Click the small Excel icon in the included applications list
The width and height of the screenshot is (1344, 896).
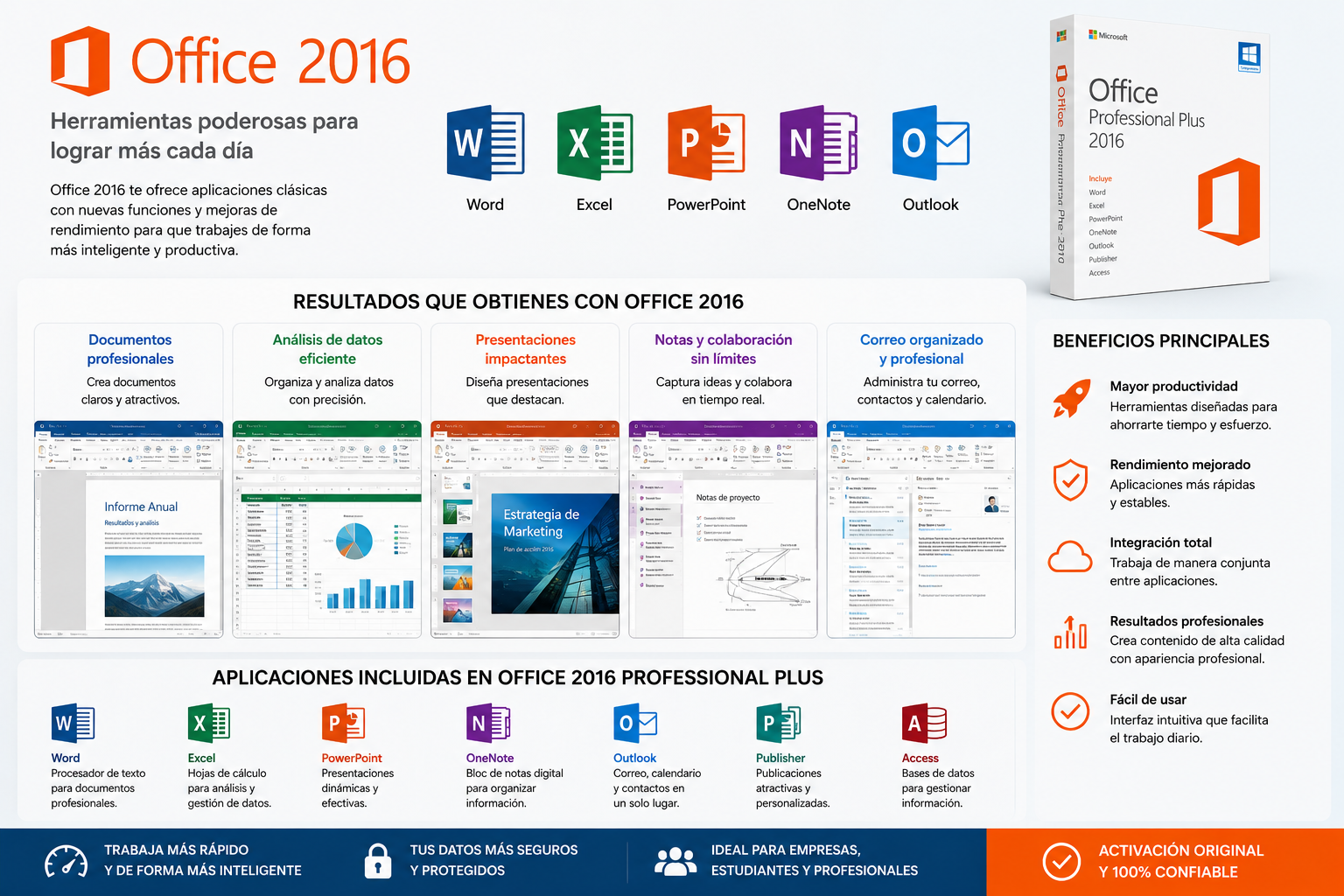pyautogui.click(x=209, y=724)
